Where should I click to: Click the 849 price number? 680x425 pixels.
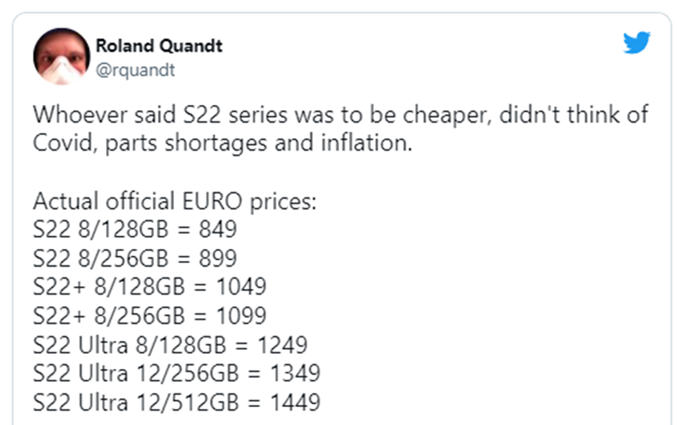pyautogui.click(x=218, y=229)
